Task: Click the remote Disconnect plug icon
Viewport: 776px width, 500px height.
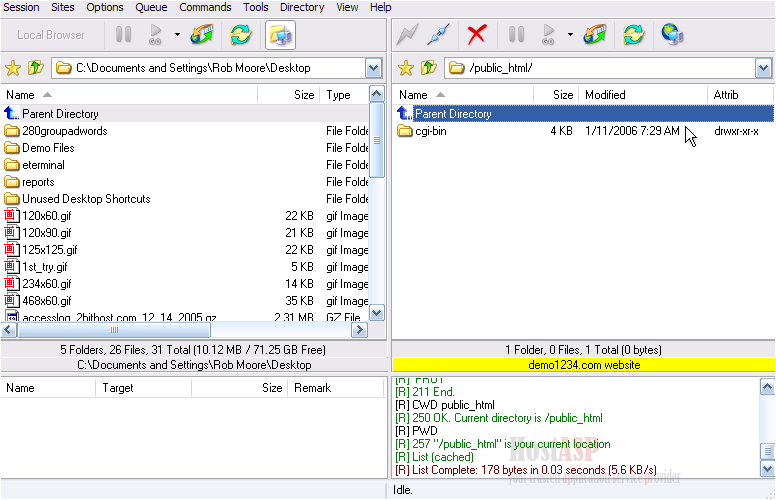Action: 437,35
